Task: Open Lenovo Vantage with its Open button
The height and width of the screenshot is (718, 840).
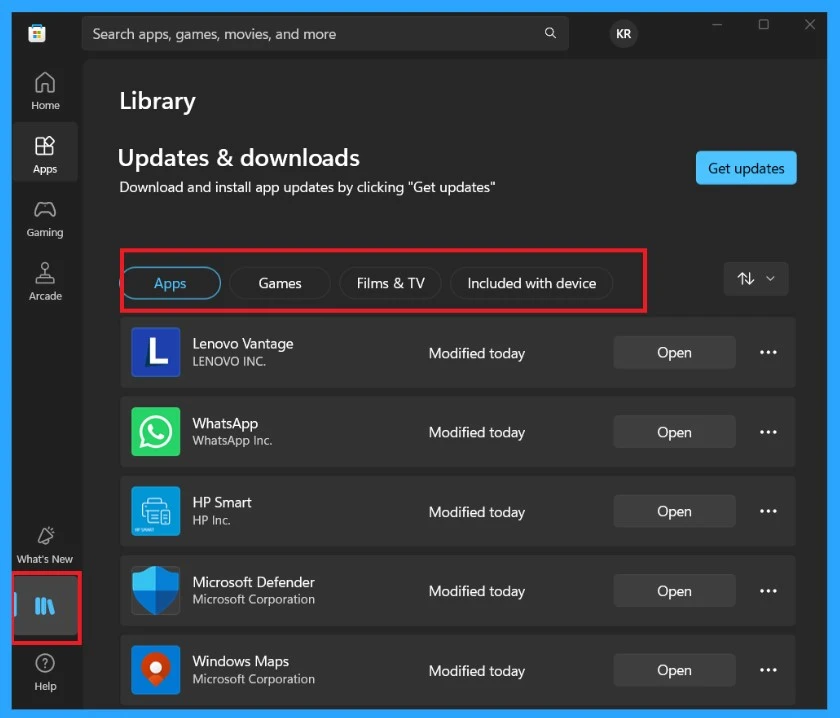Action: (674, 353)
